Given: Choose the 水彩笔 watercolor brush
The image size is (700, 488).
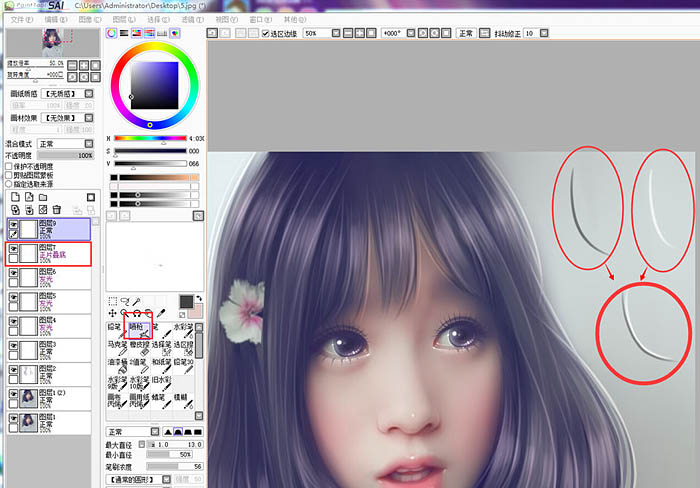Looking at the screenshot, I should [183, 330].
